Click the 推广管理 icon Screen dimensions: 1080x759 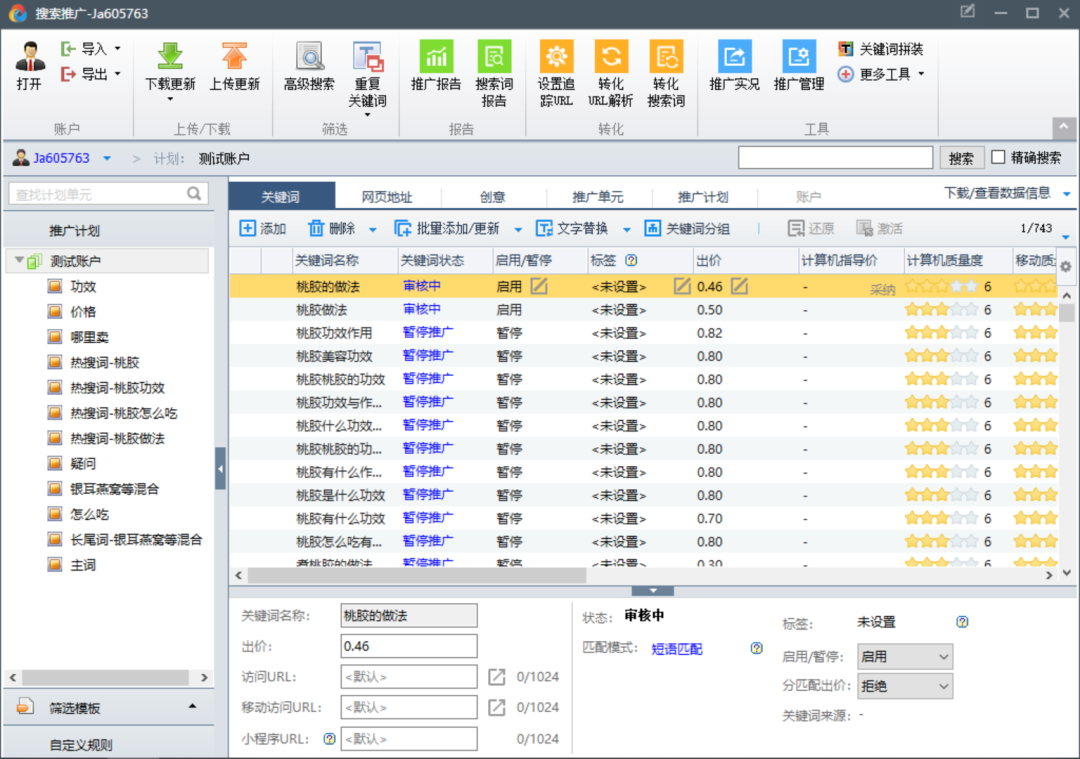tap(798, 56)
